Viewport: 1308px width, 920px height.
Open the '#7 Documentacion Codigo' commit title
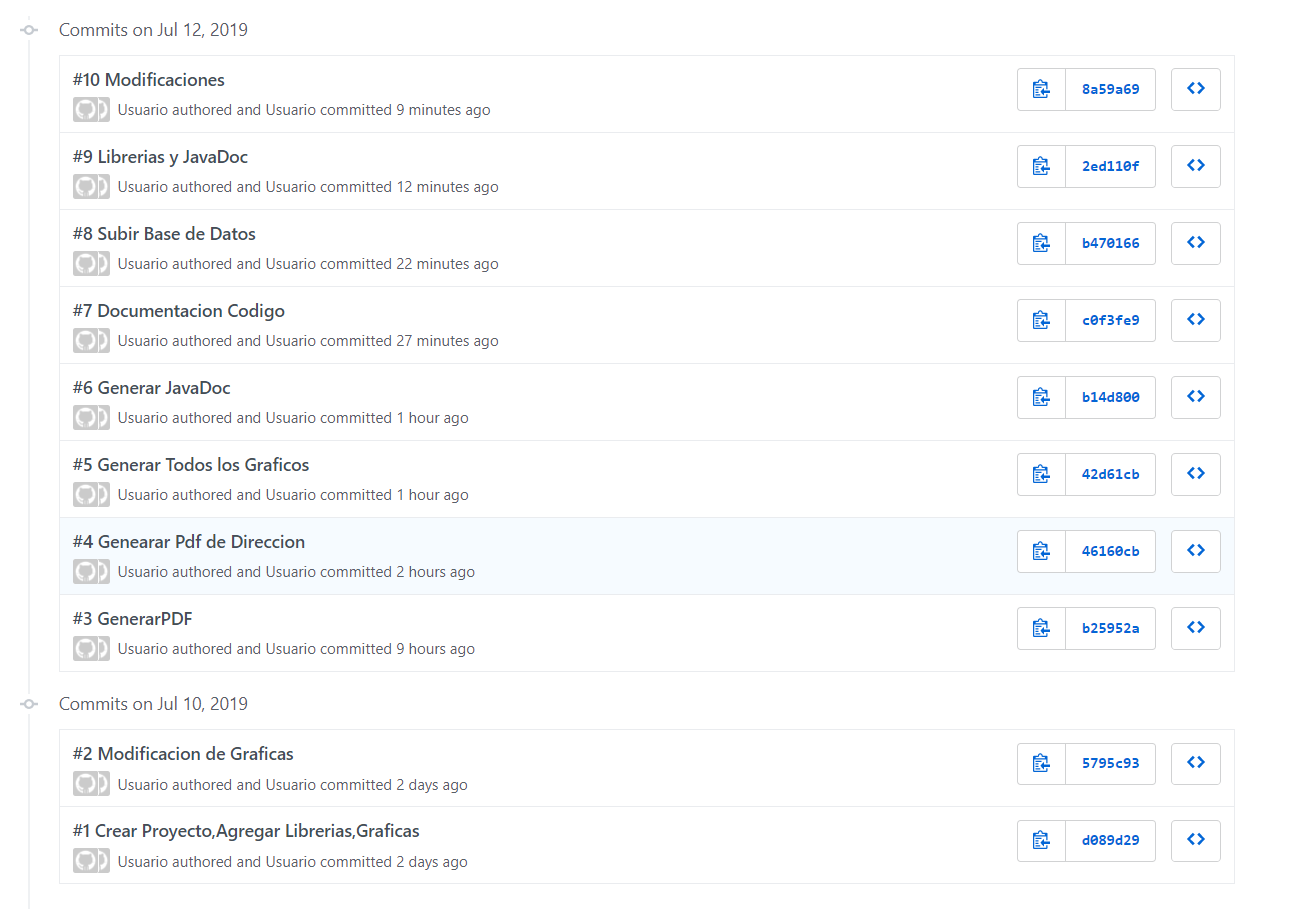click(179, 311)
